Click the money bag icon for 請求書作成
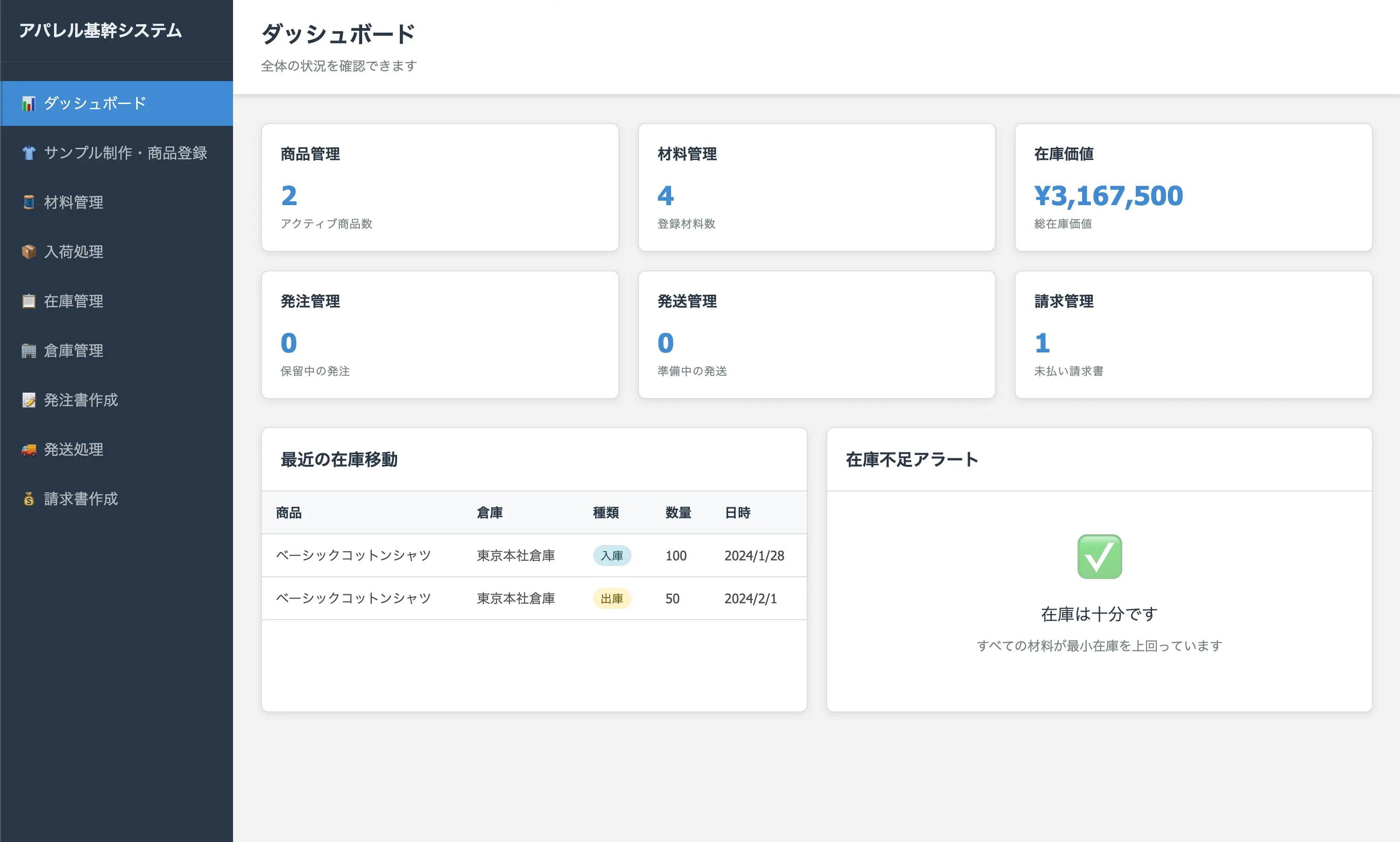Screen dimensions: 1400x842 [29, 499]
